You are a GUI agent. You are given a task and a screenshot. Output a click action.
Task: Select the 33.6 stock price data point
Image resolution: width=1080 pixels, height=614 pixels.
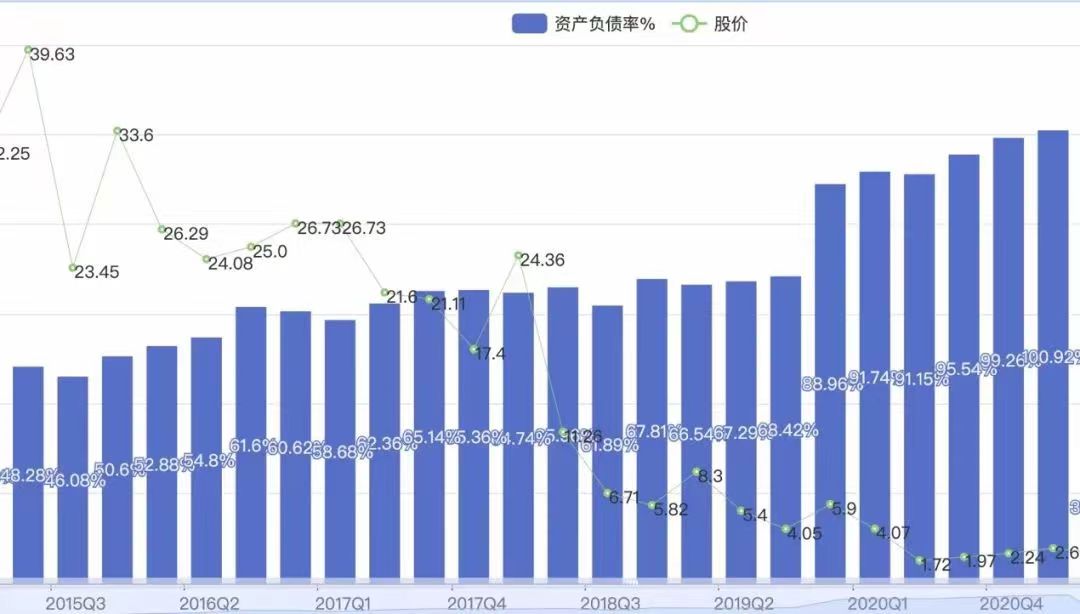coord(117,131)
